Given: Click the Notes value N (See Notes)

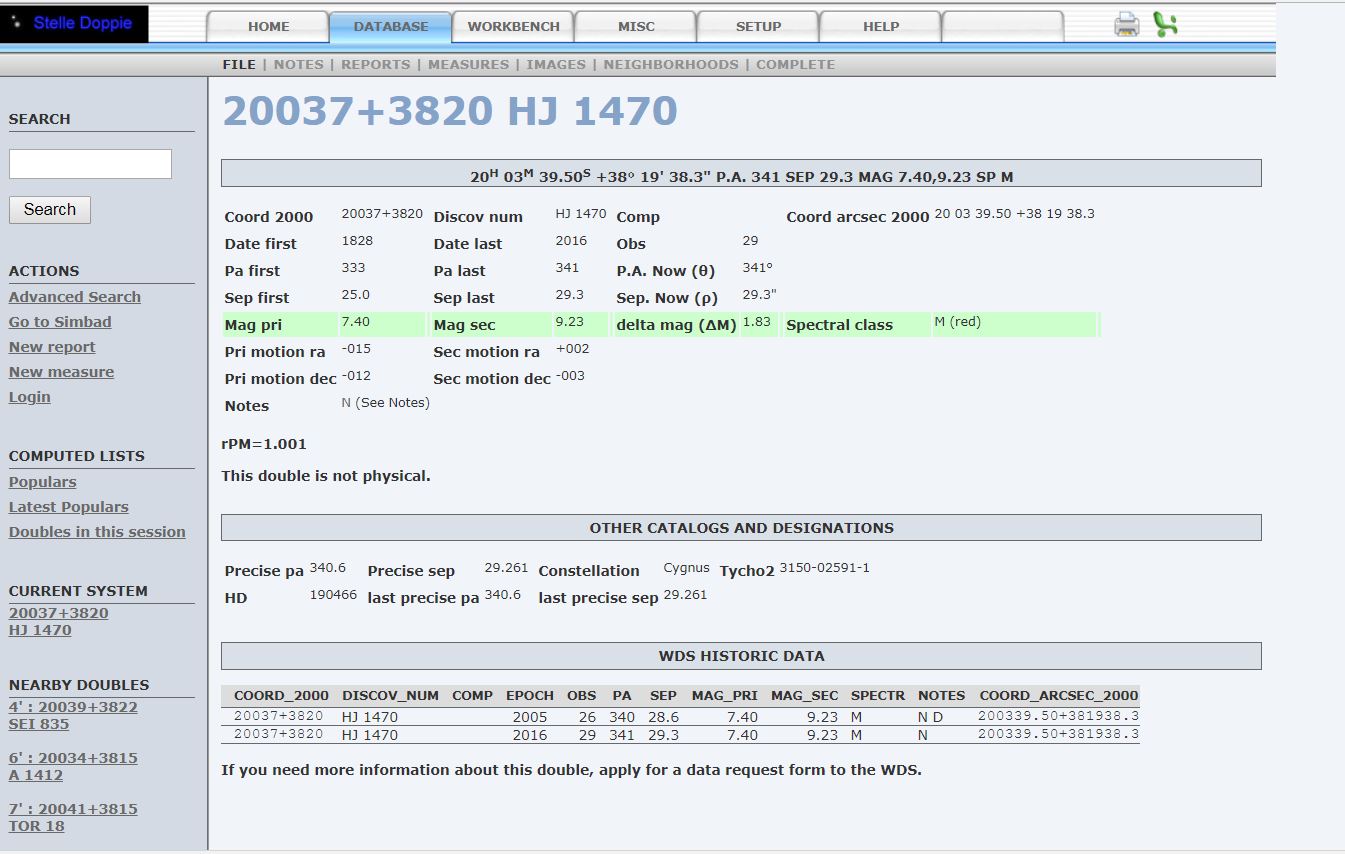Looking at the screenshot, I should [x=386, y=403].
